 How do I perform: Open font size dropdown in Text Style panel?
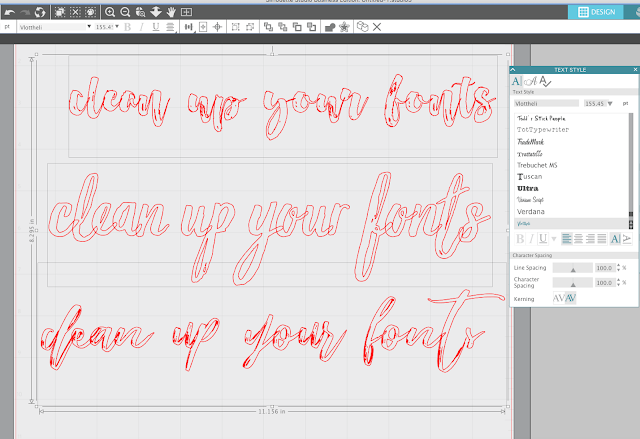[x=610, y=104]
